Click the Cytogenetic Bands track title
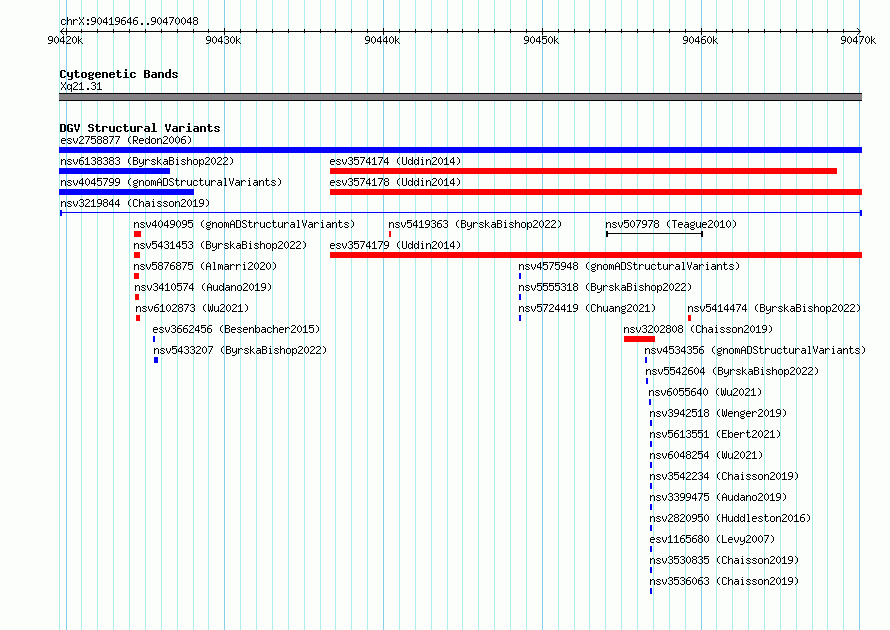The width and height of the screenshot is (890, 630). [x=119, y=74]
